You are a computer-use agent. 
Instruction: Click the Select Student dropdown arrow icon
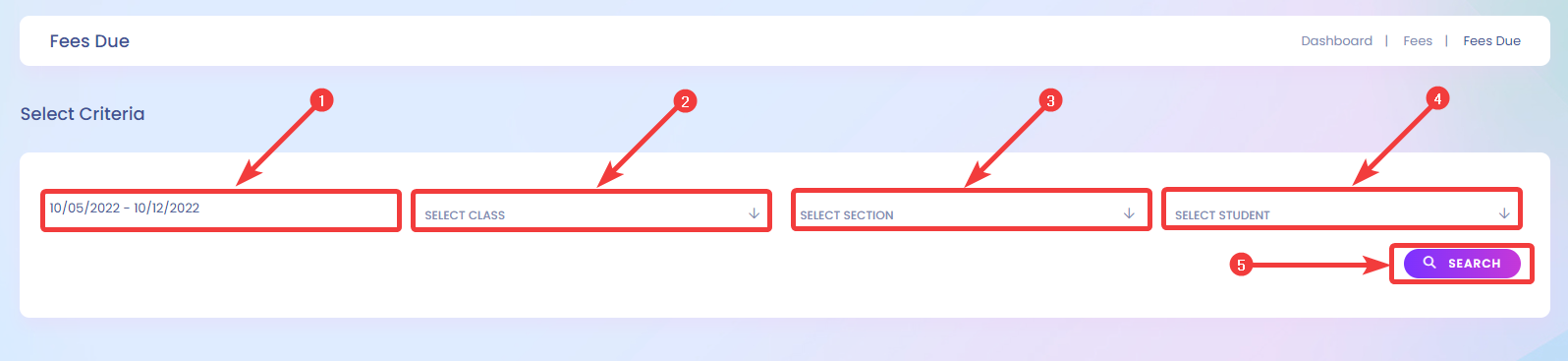coord(1504,213)
